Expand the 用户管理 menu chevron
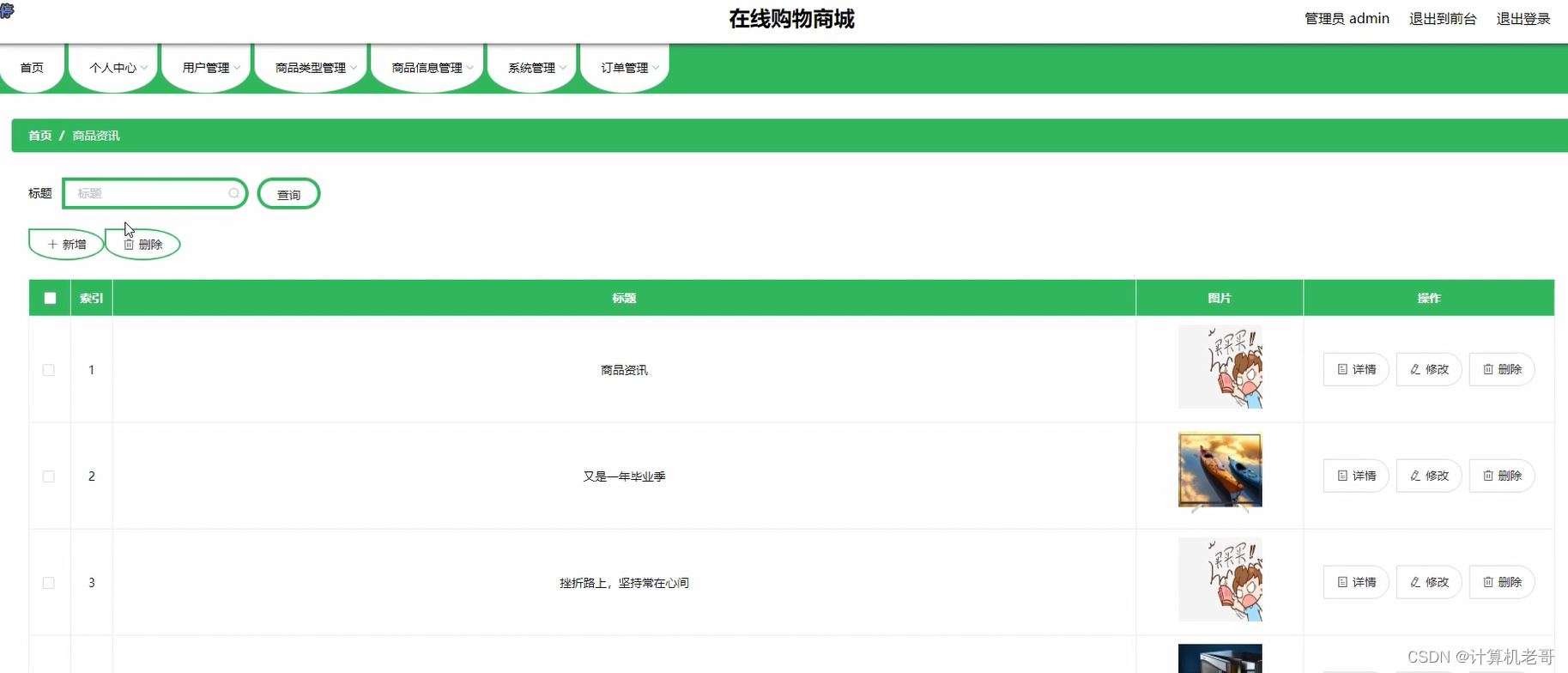 (x=237, y=68)
